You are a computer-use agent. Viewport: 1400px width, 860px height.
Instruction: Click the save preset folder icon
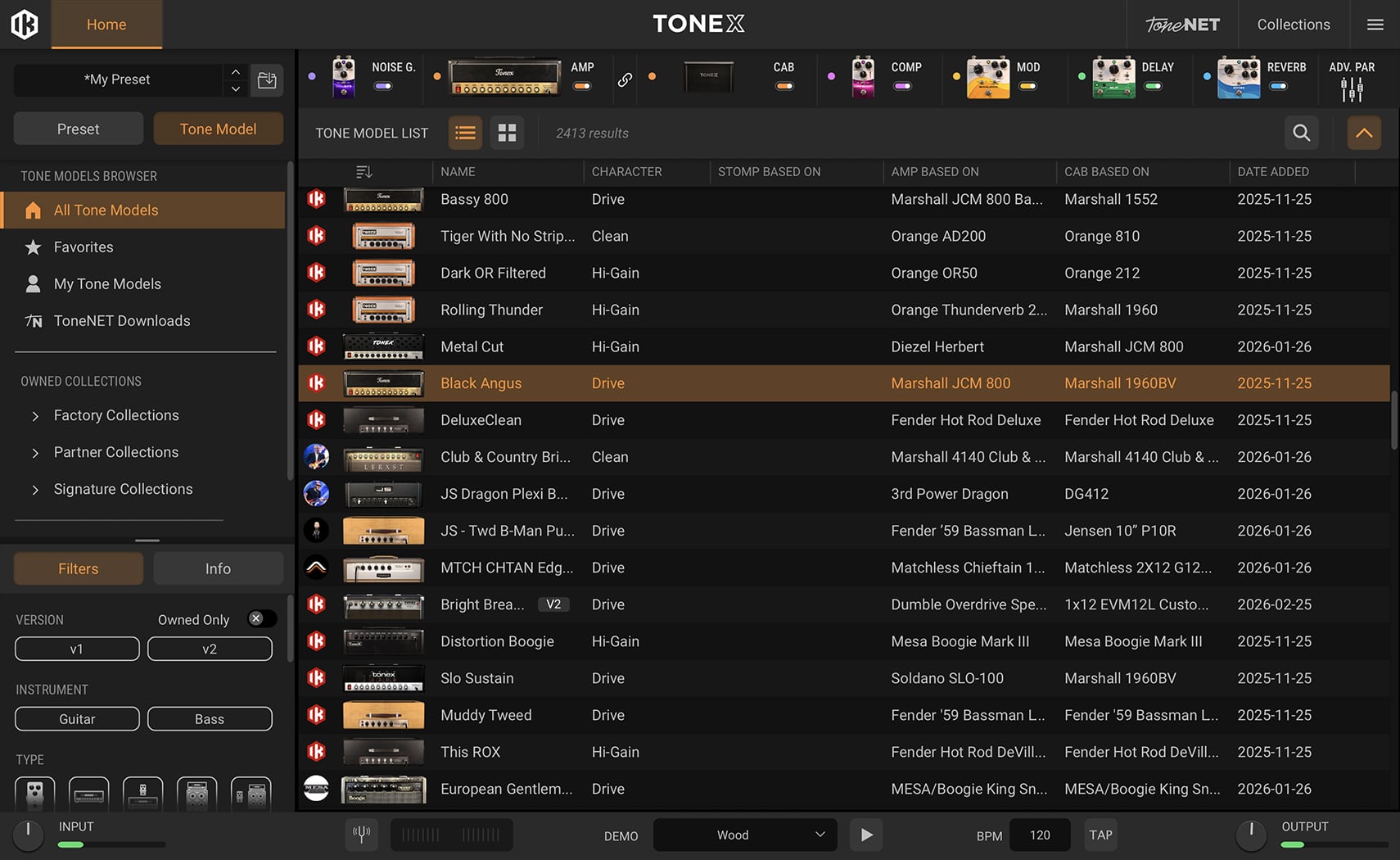267,80
